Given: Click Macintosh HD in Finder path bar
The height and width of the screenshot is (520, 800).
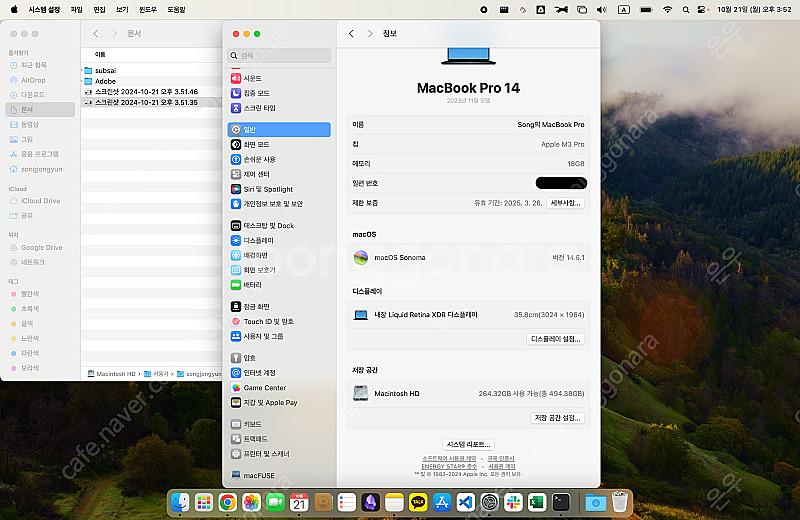Looking at the screenshot, I should [x=112, y=374].
